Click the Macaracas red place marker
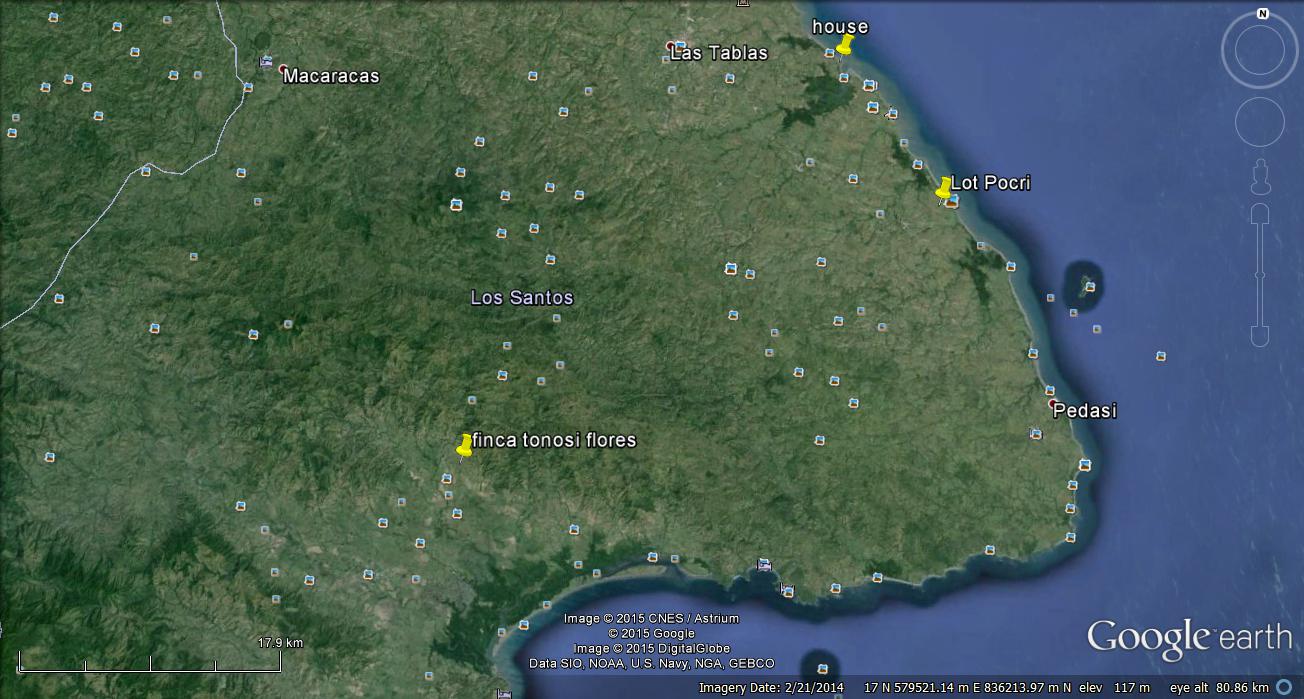 pos(283,69)
